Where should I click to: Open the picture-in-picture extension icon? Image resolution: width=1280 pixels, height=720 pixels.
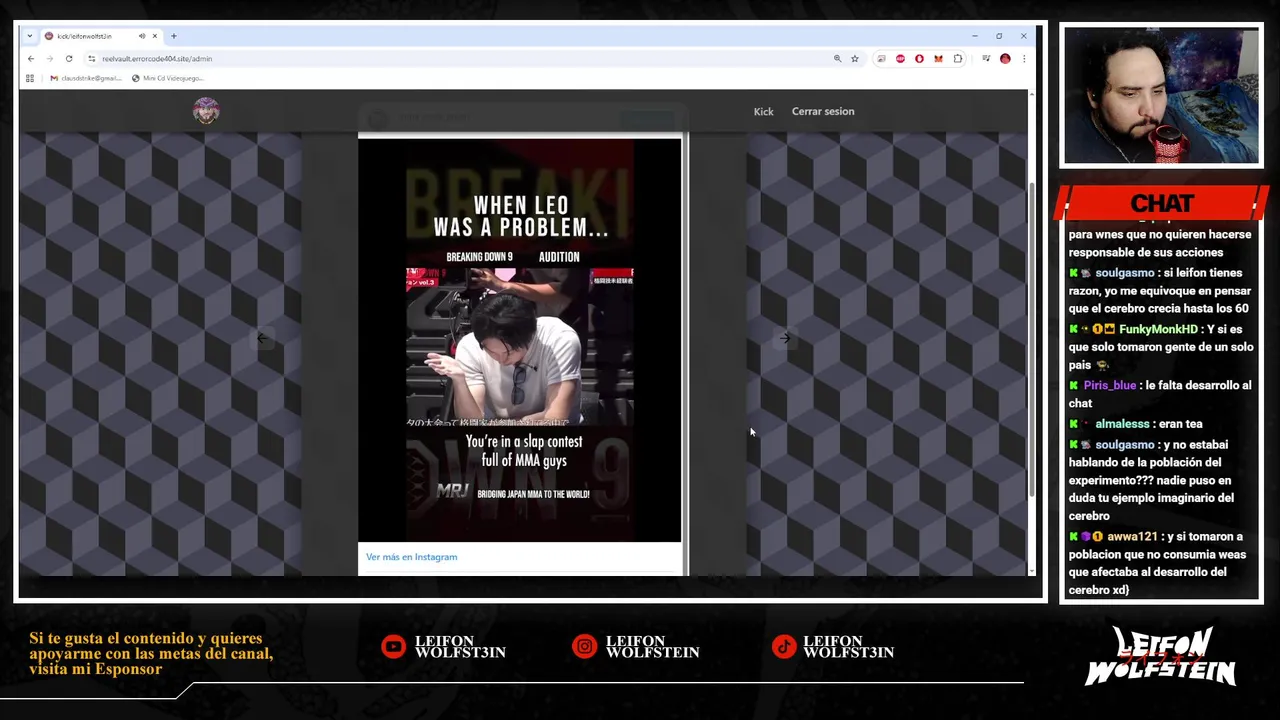881,59
